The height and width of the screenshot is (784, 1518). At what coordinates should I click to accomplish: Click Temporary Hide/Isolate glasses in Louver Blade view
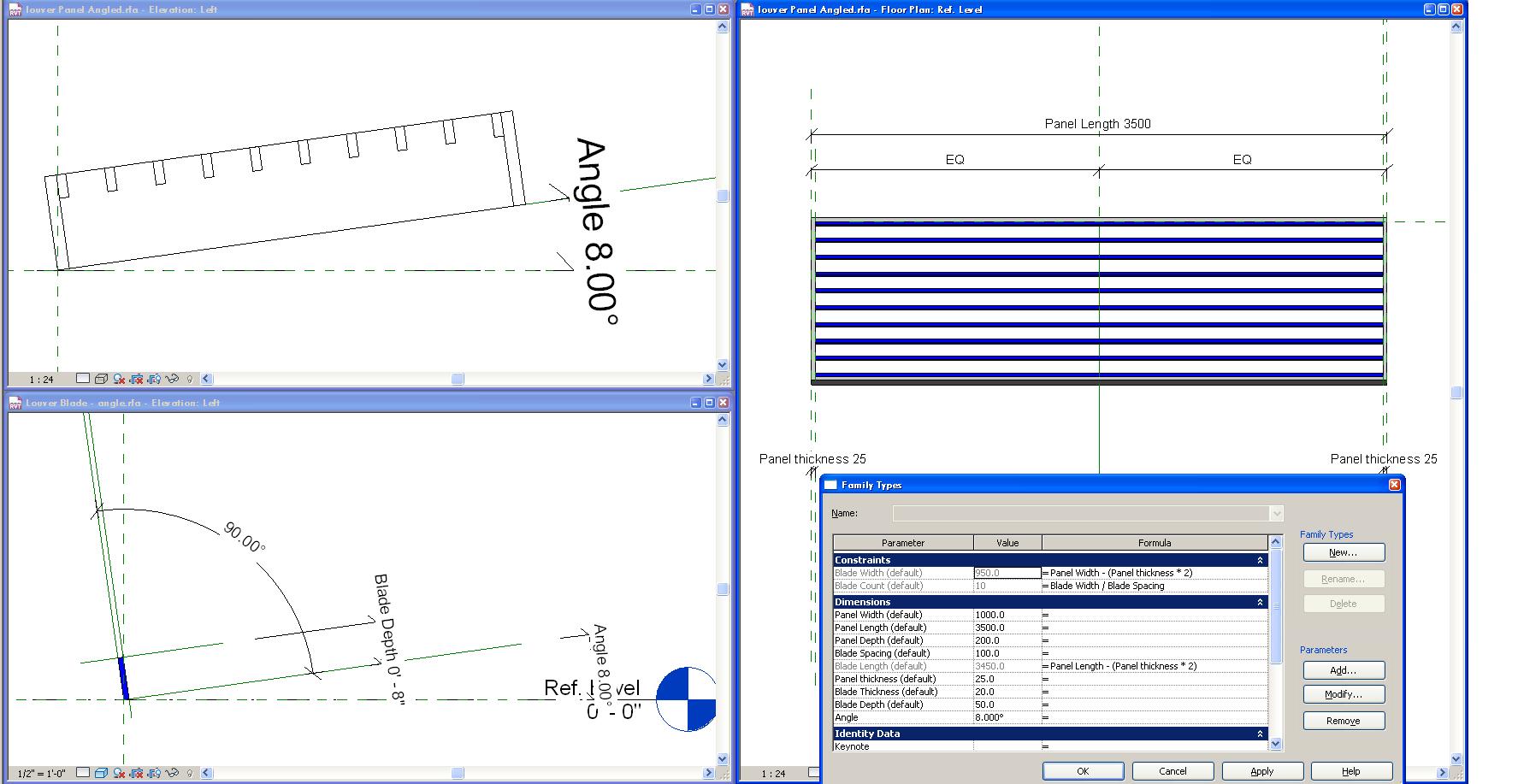click(x=173, y=773)
